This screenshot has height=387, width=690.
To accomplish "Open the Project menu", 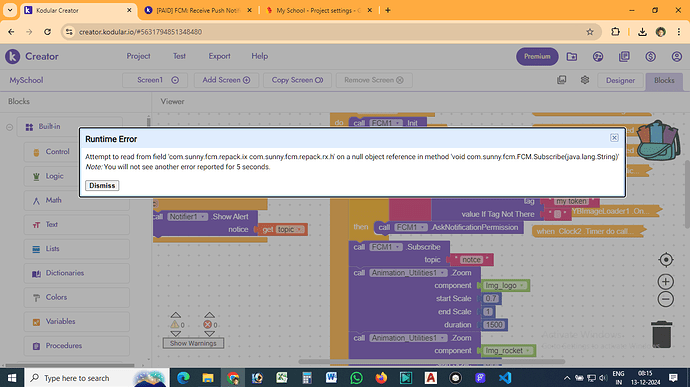I will coord(138,56).
